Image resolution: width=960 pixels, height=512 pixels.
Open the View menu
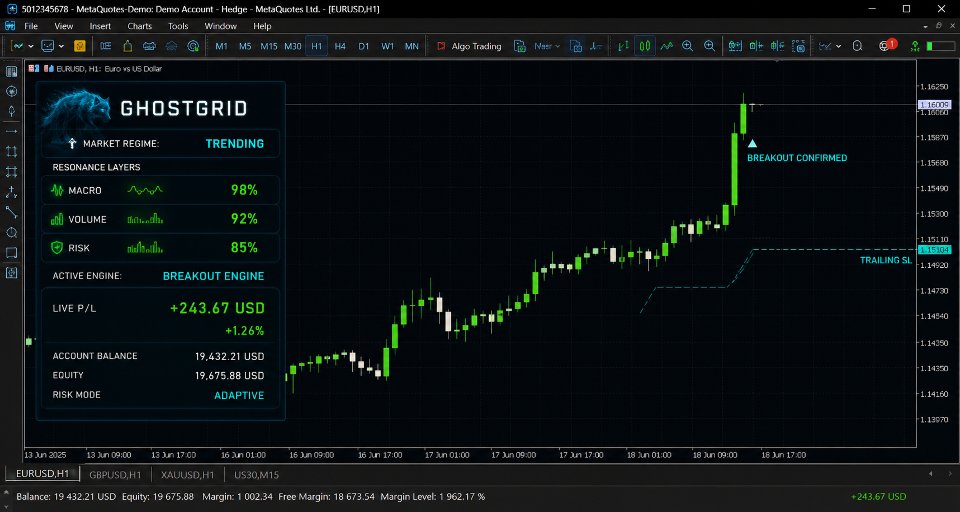point(64,26)
